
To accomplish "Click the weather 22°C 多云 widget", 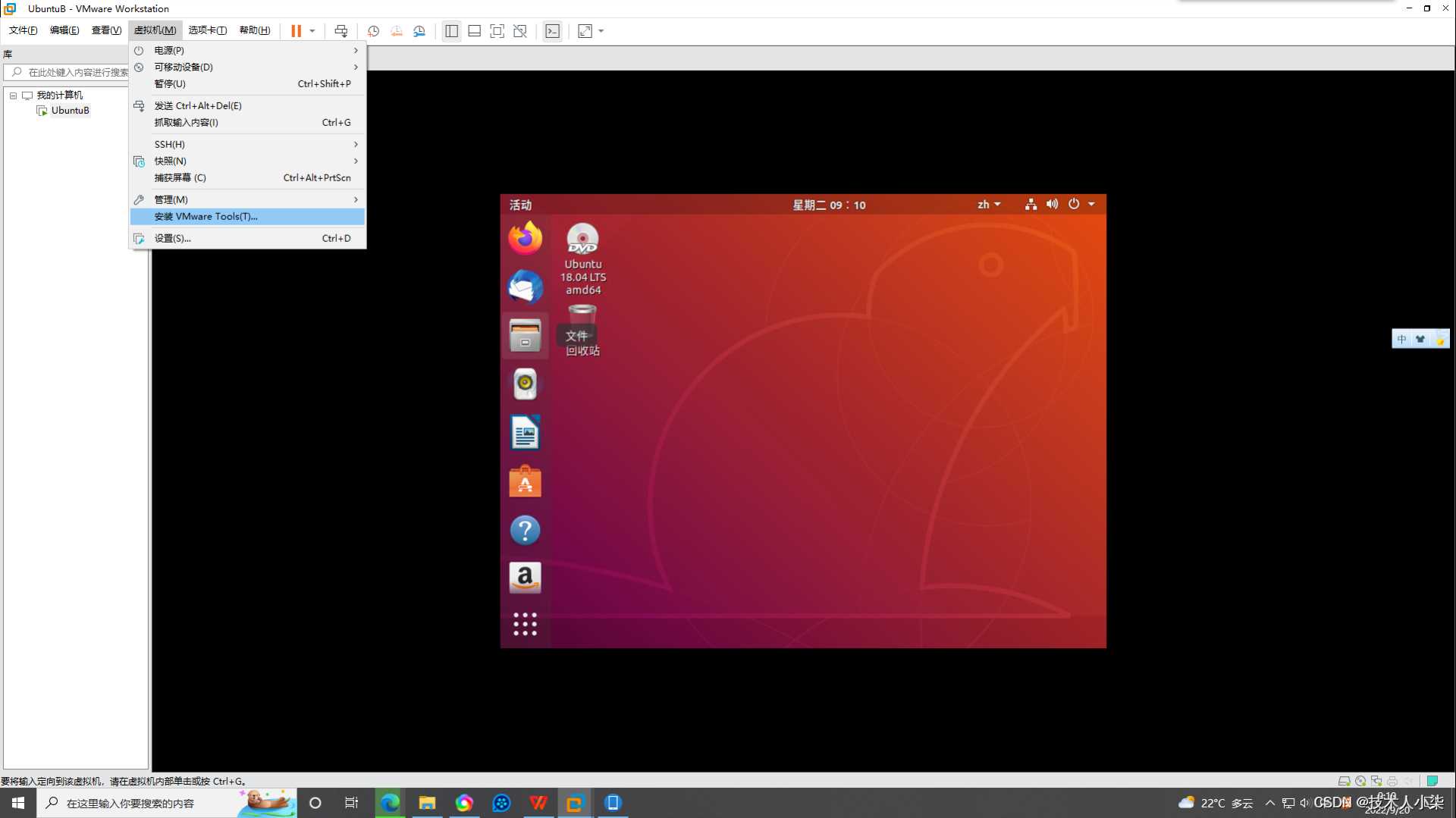I will tap(1215, 803).
